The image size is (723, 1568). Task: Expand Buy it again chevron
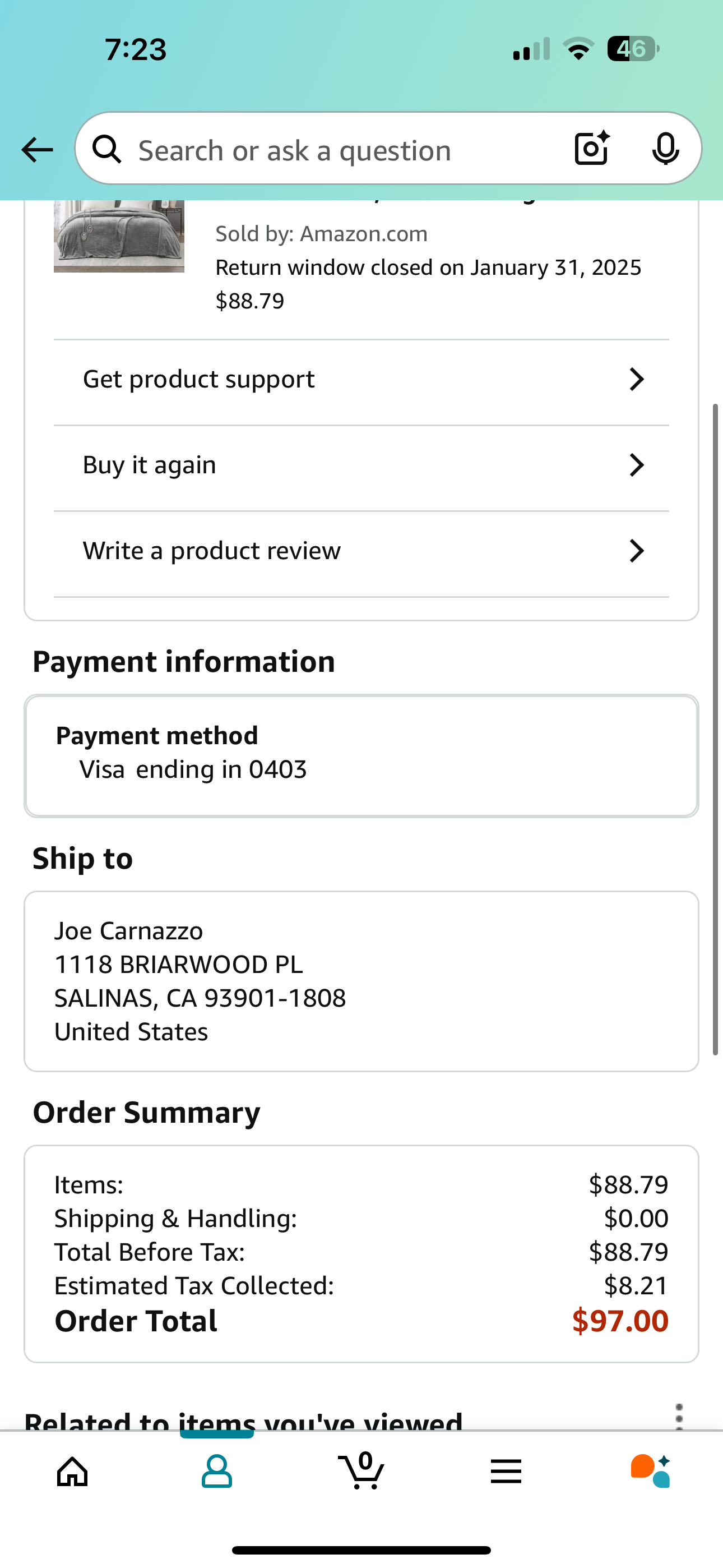pos(637,465)
